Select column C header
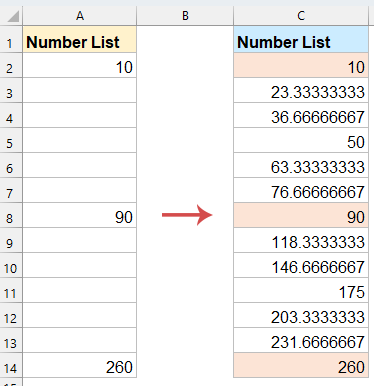Viewport: 374px width, 386px height. pos(301,16)
